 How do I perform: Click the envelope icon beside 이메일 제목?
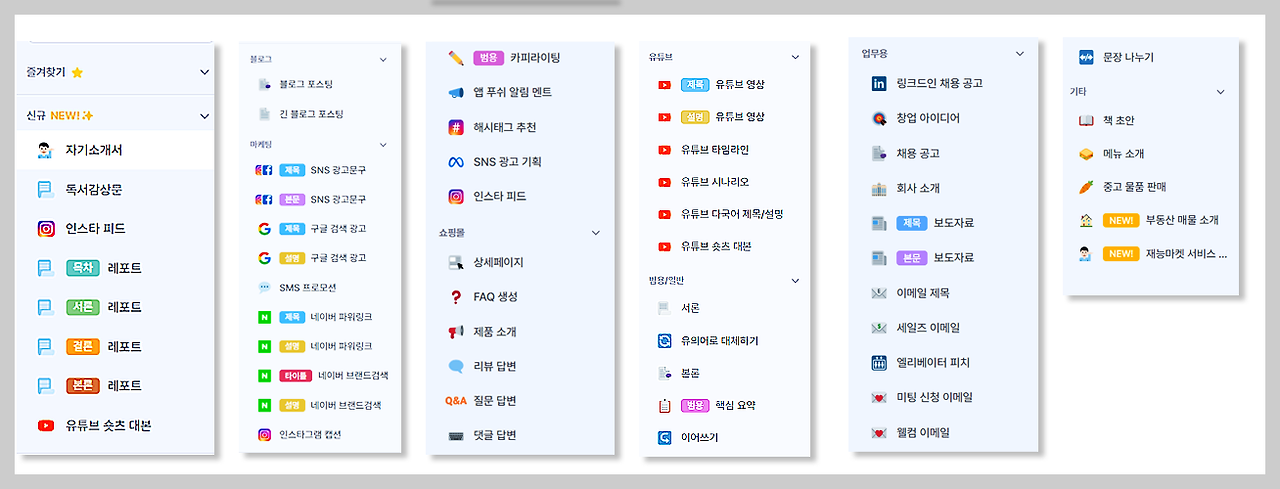(x=879, y=293)
